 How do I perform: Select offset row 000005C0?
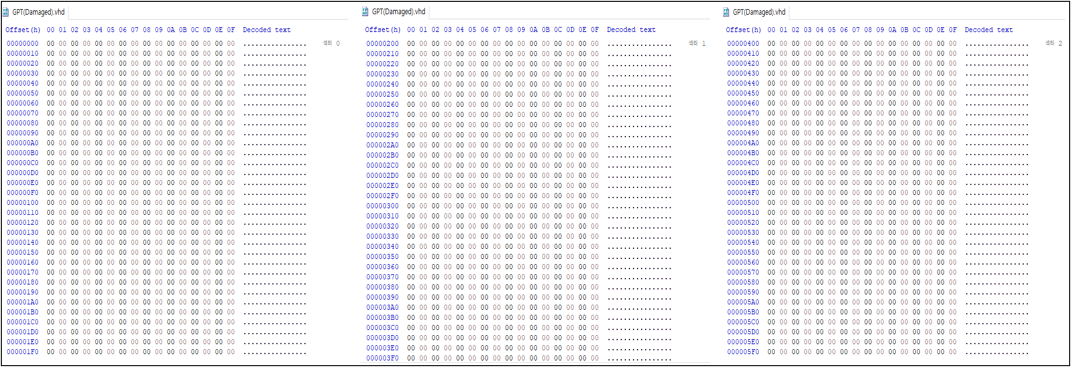tap(743, 322)
